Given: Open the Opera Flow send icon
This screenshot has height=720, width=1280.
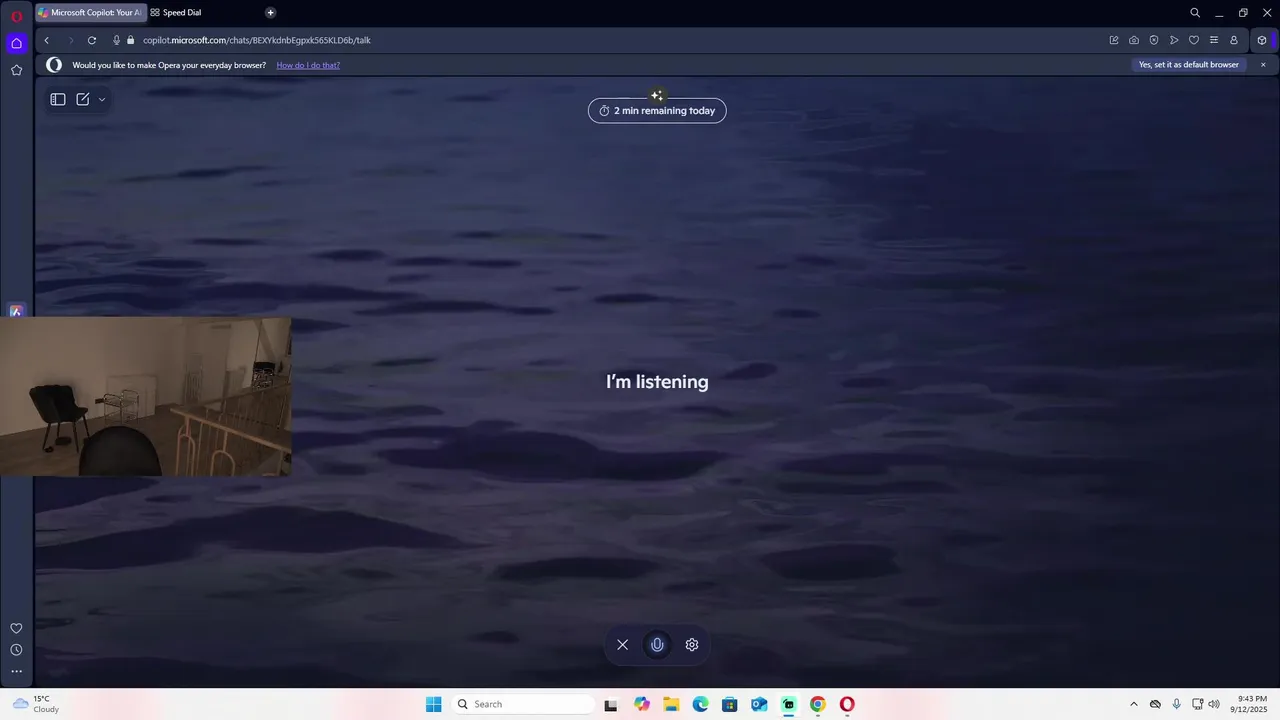Looking at the screenshot, I should [x=1174, y=40].
